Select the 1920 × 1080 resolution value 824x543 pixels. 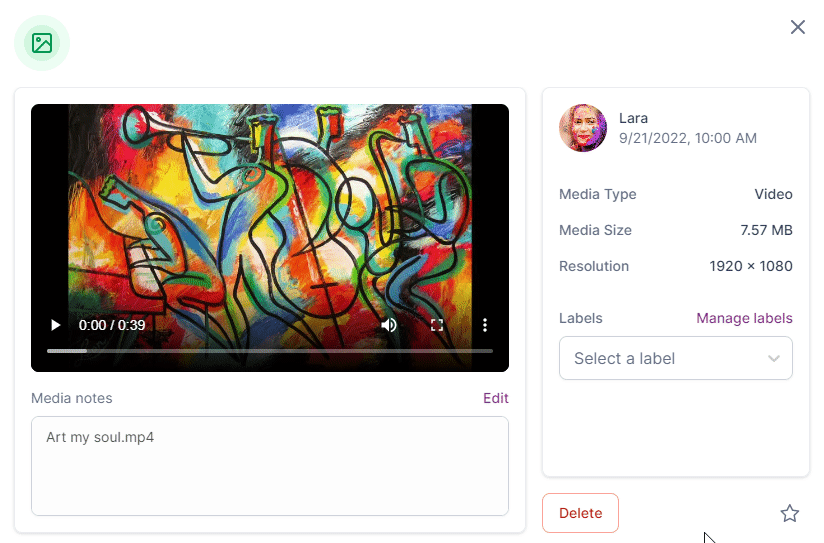[x=751, y=266]
